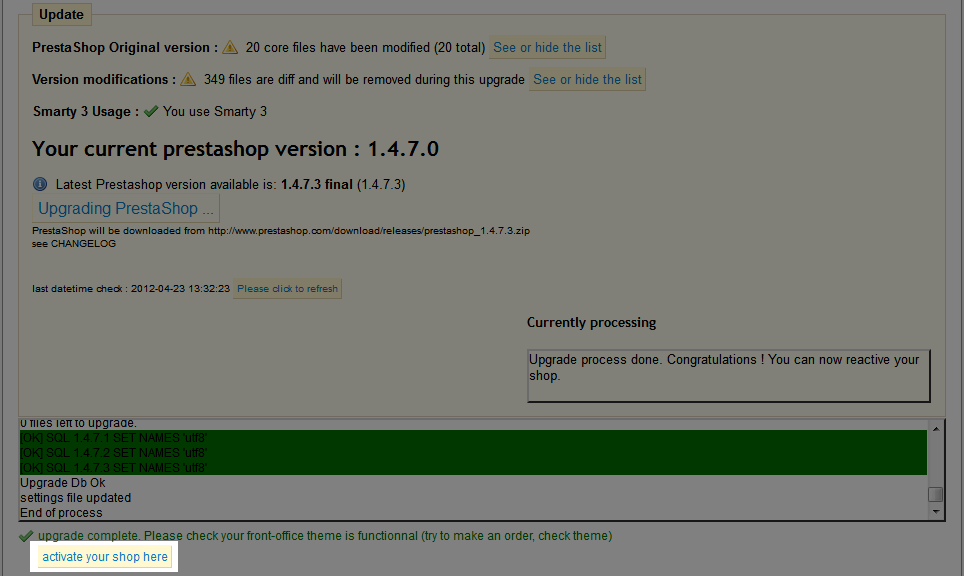Screen dimensions: 964x576
Task: Expand the modified core files list
Action: coord(547,47)
